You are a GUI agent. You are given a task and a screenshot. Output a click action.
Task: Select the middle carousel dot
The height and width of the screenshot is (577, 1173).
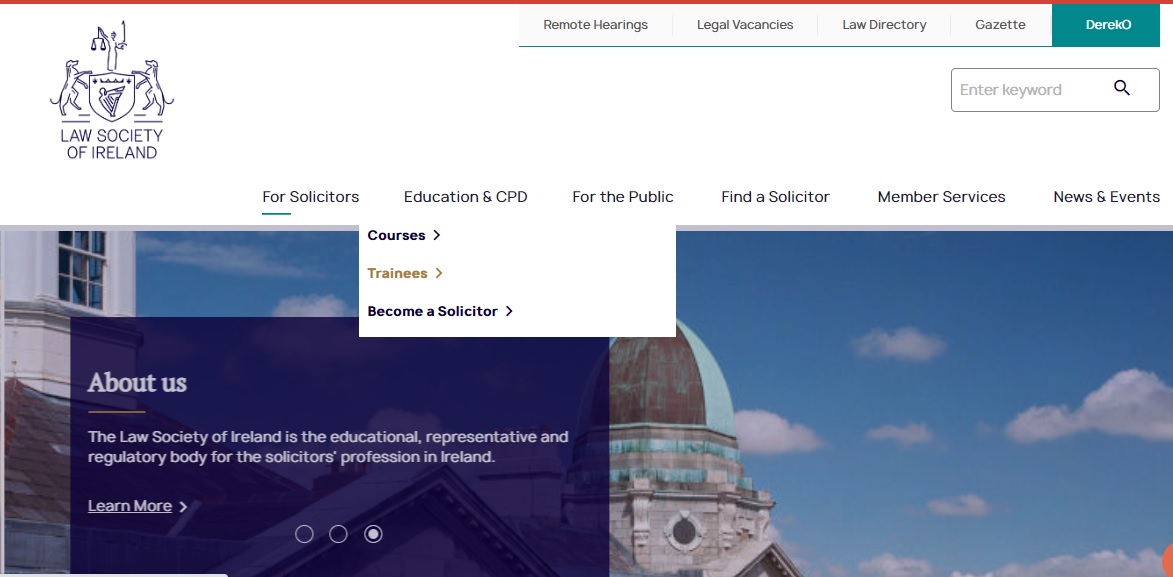tap(339, 534)
